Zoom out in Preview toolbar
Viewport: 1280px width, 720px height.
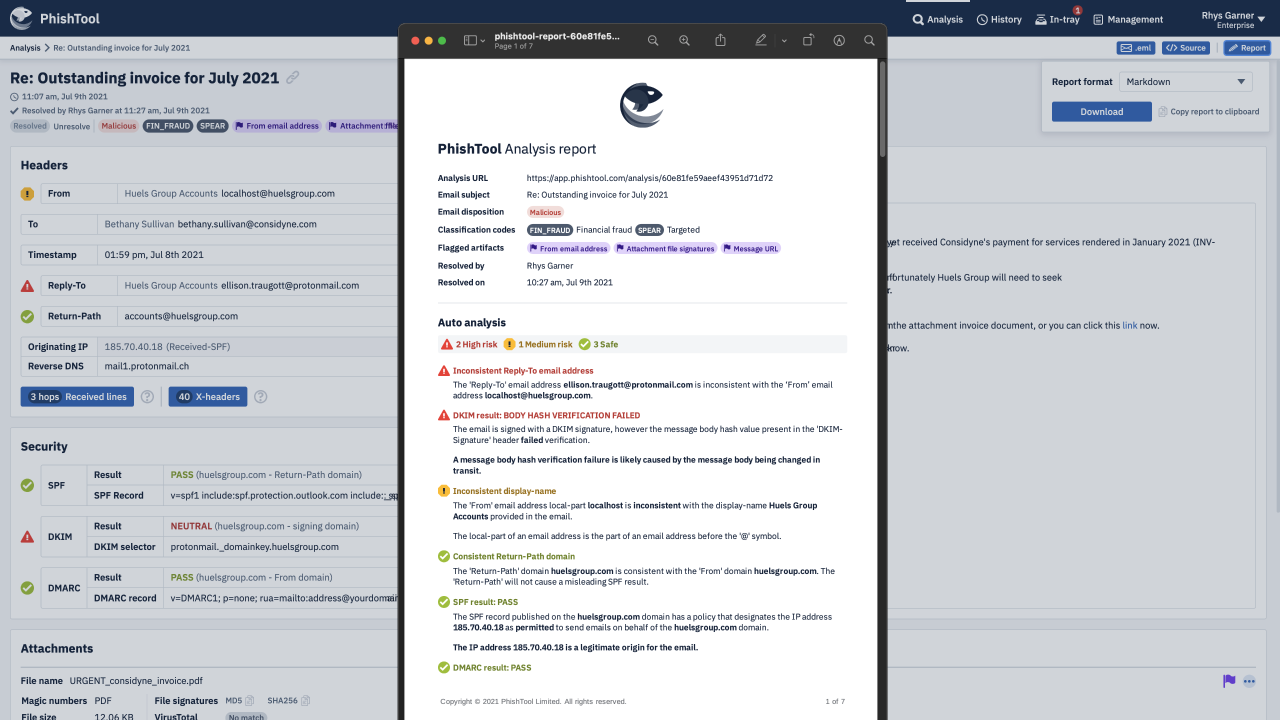click(x=653, y=41)
